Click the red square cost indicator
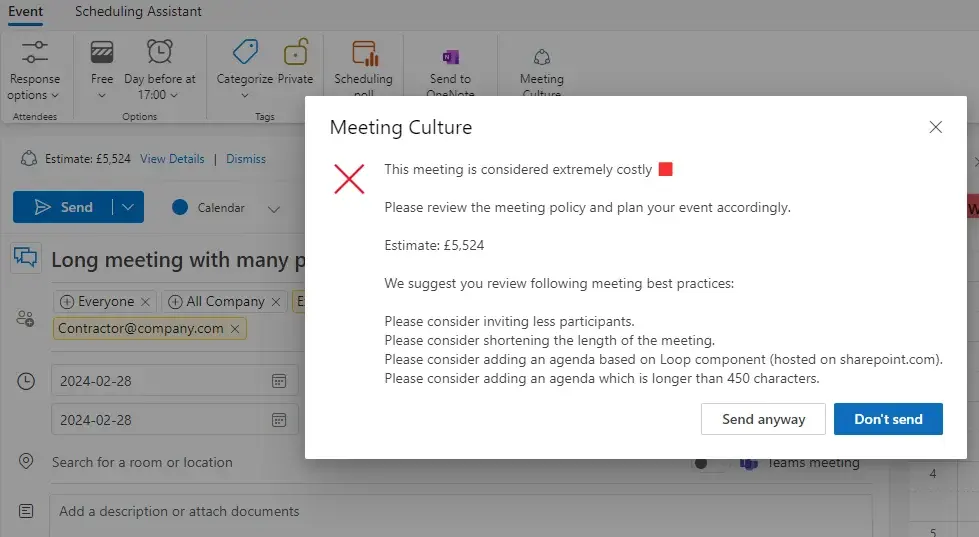Screen dimensions: 979x537 (666, 169)
